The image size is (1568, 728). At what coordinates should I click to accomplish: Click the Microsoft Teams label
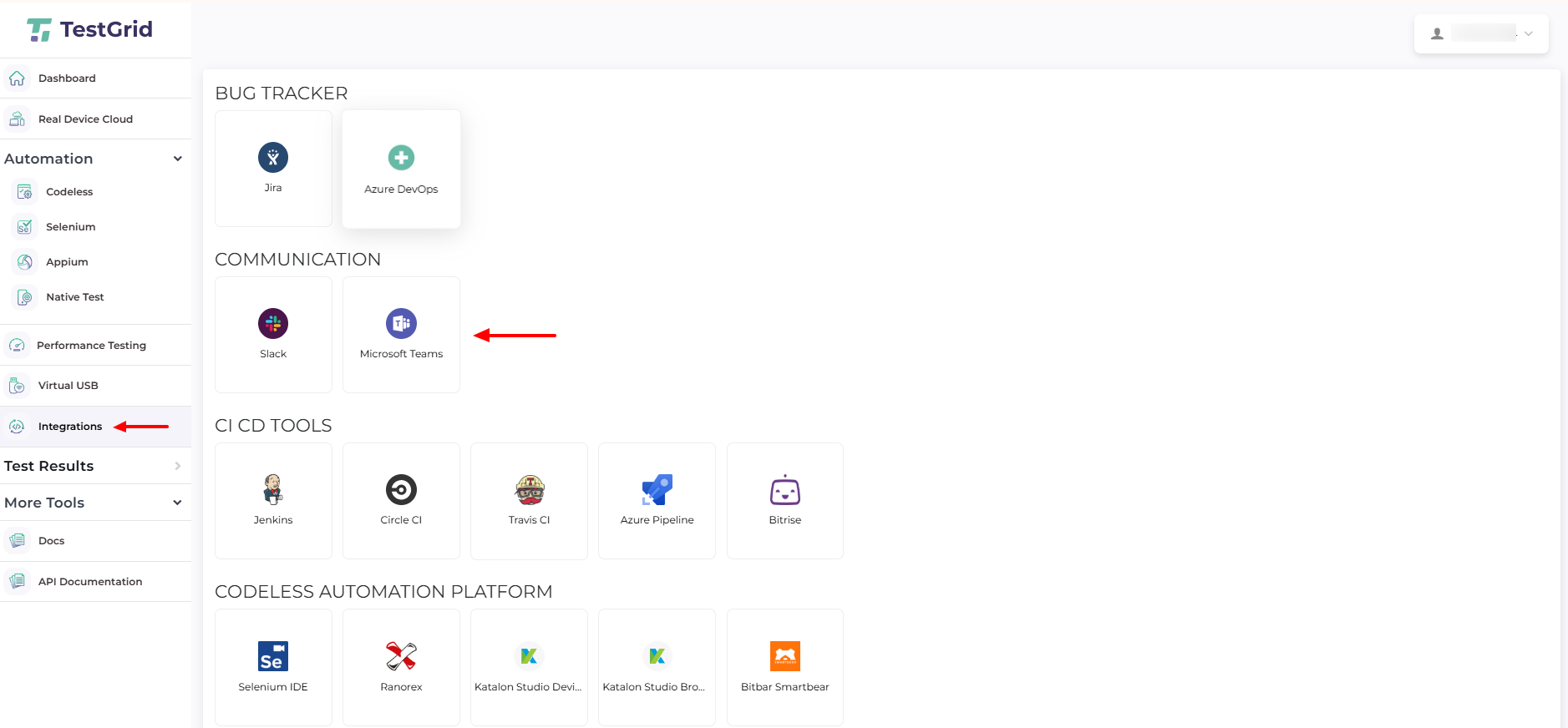(401, 354)
